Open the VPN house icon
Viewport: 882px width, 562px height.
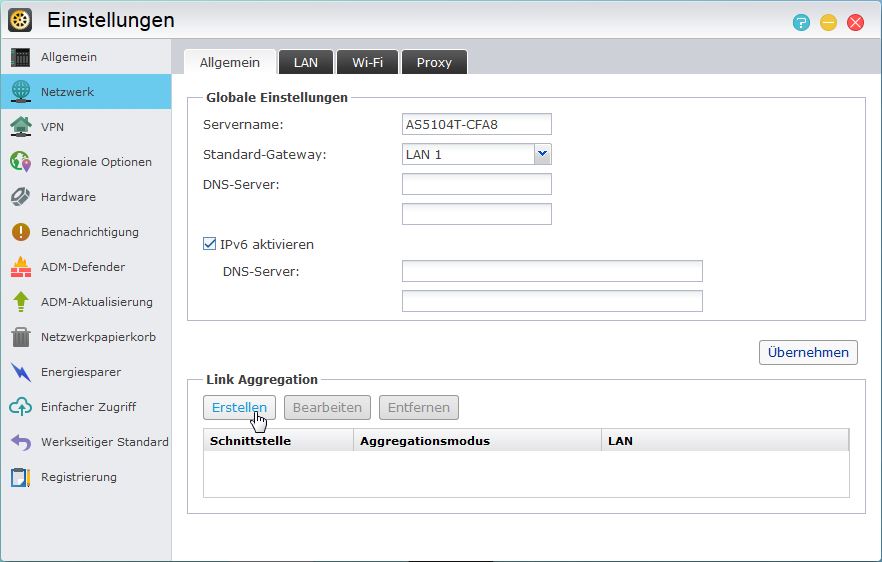coord(21,127)
